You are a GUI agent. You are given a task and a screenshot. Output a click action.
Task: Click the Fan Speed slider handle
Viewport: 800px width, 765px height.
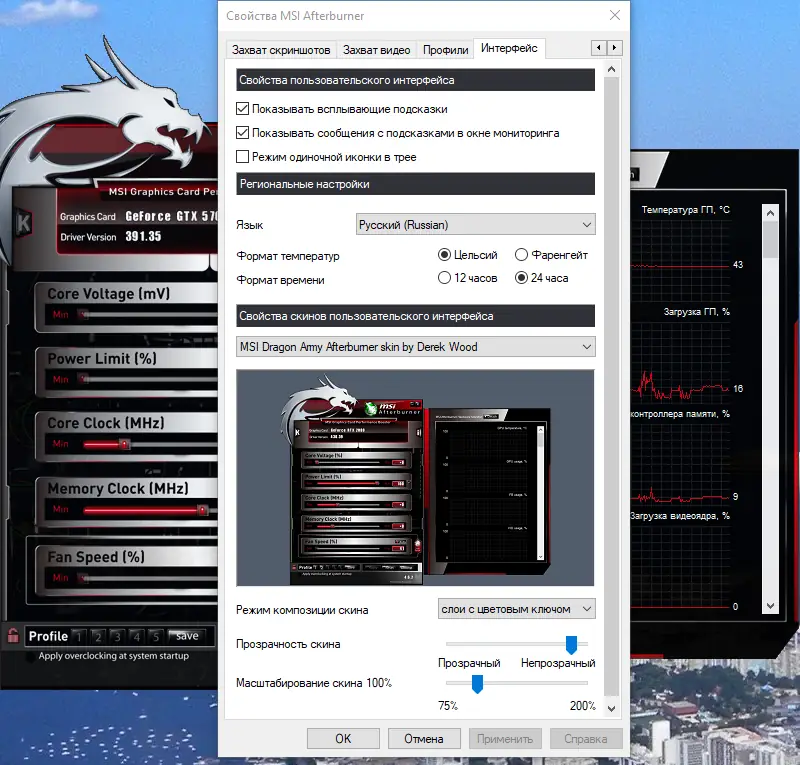[84, 578]
